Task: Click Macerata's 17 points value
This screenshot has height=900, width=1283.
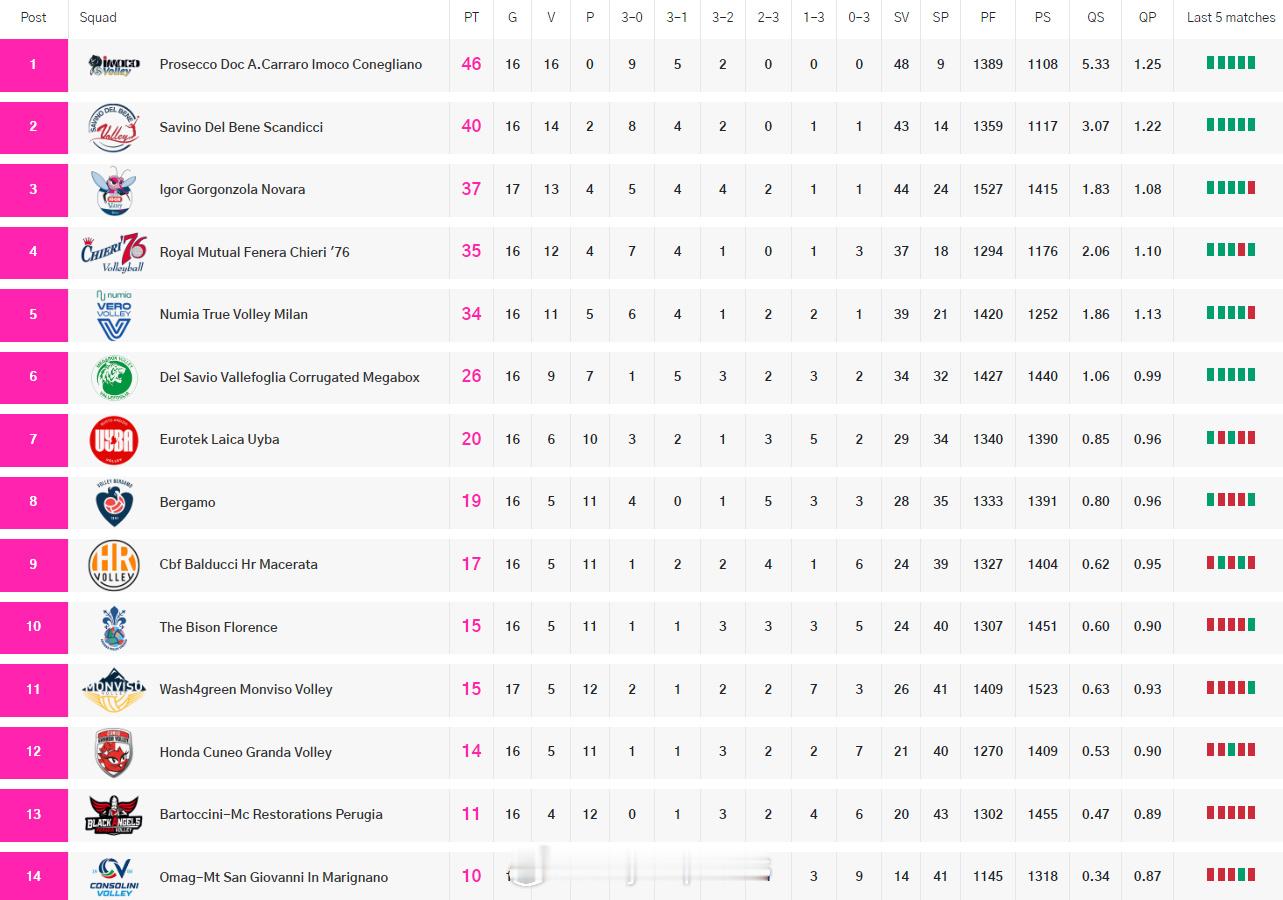Action: (471, 564)
